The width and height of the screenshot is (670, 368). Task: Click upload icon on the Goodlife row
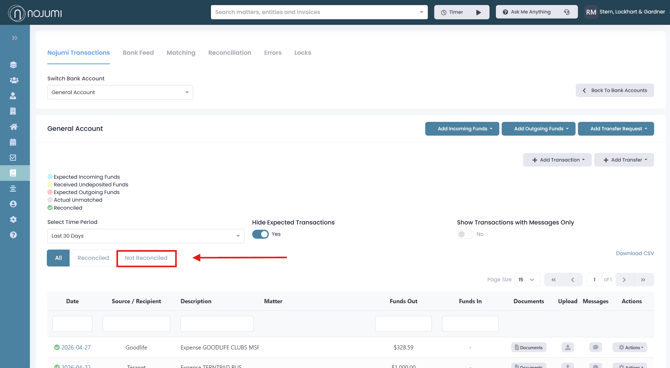pyautogui.click(x=567, y=347)
